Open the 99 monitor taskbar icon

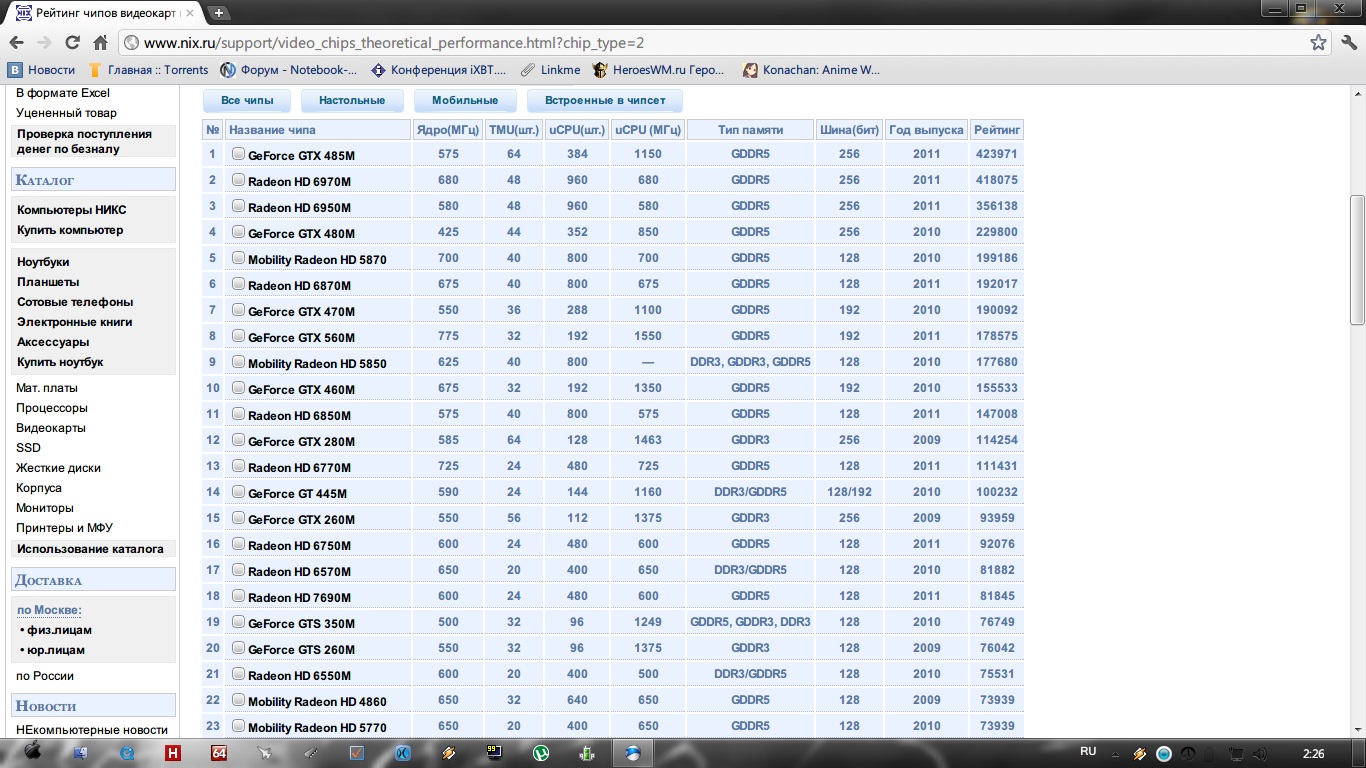[495, 753]
